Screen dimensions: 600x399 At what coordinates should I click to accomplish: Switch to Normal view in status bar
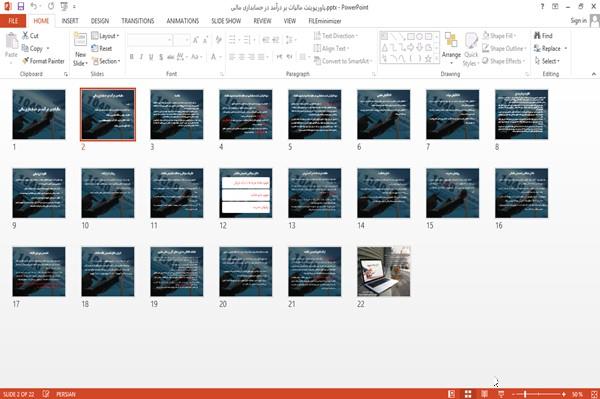452,394
